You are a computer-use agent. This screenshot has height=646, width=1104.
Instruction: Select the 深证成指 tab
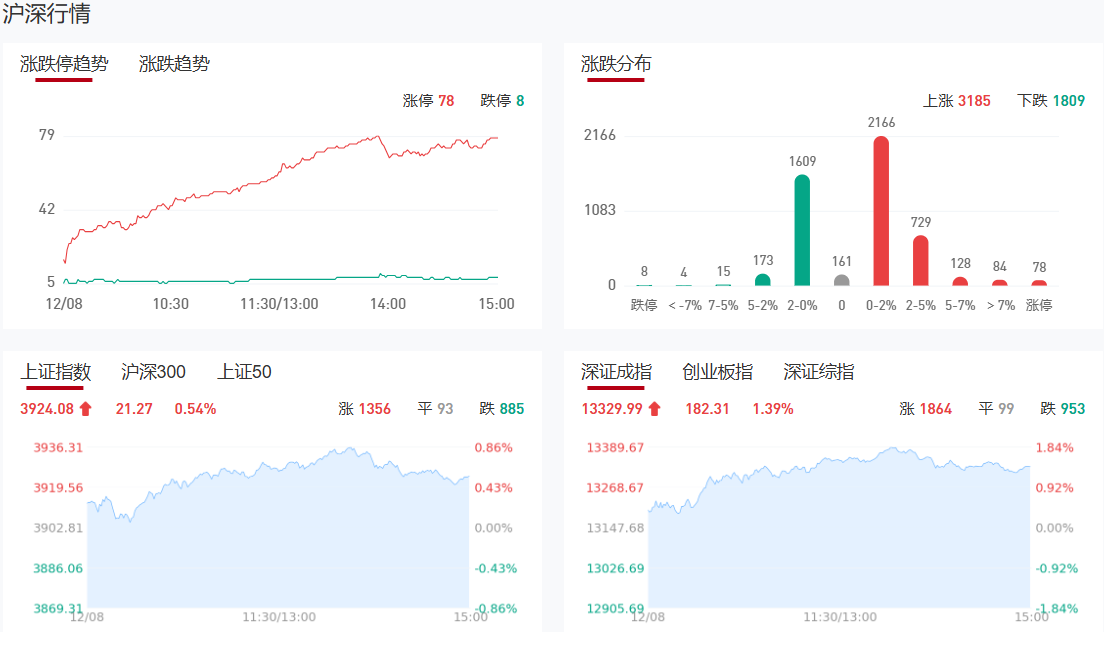click(616, 372)
